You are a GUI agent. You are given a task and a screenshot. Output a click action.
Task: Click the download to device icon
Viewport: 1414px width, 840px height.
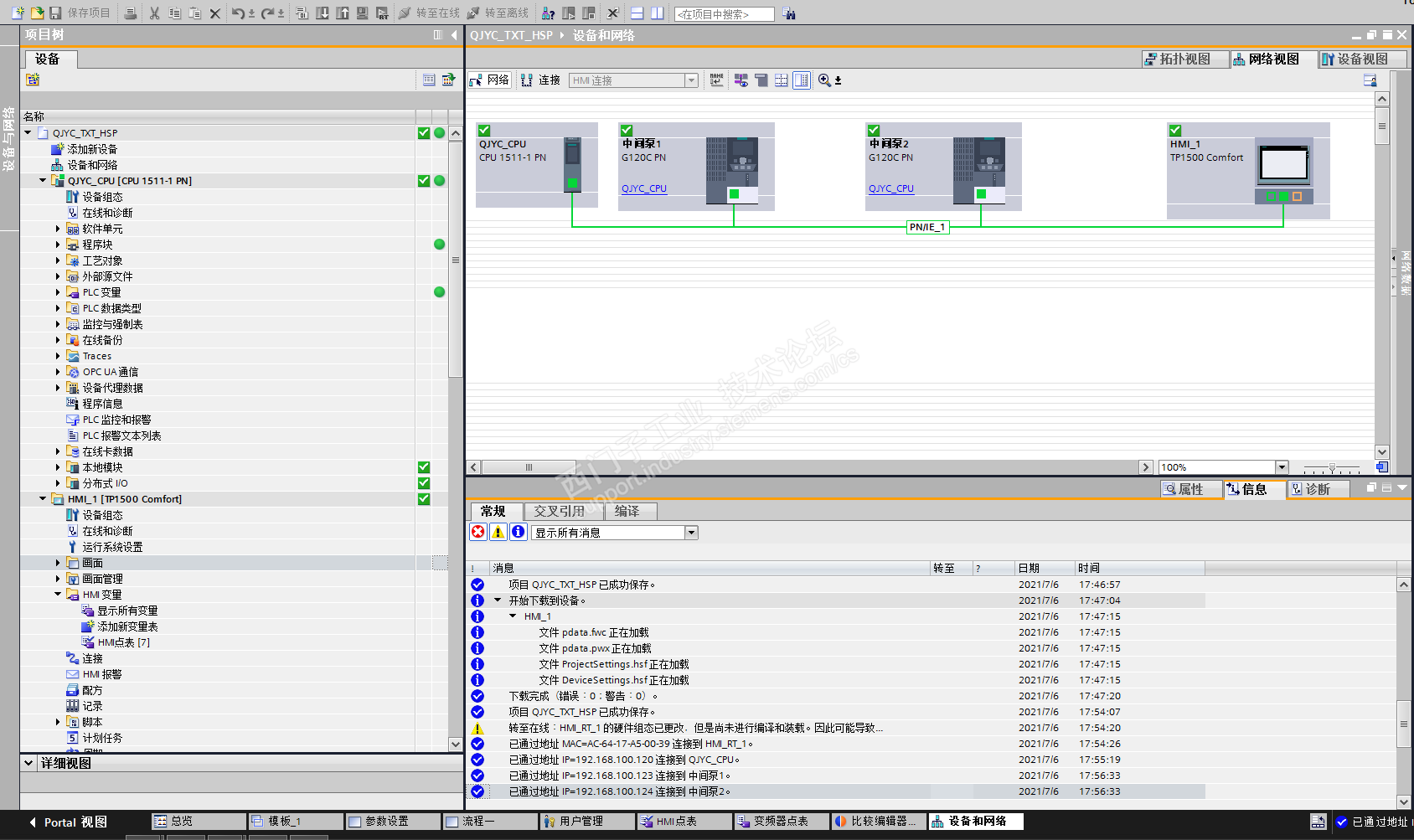click(323, 13)
